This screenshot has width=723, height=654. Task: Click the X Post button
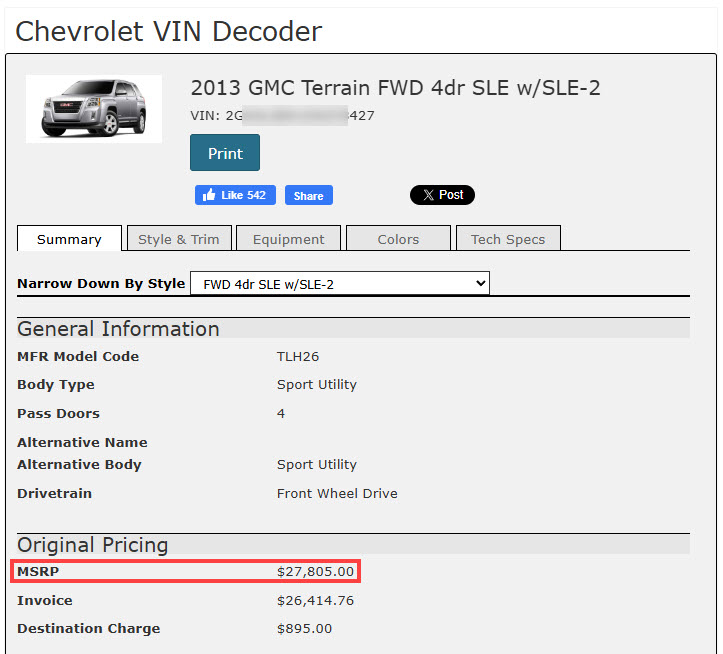pos(442,195)
